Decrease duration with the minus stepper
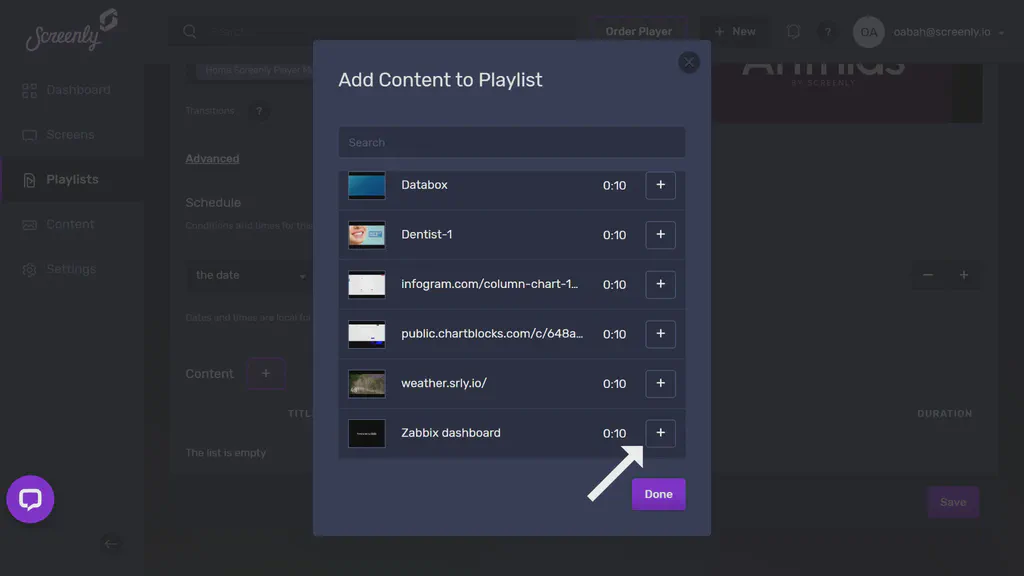Image resolution: width=1024 pixels, height=576 pixels. pos(927,274)
